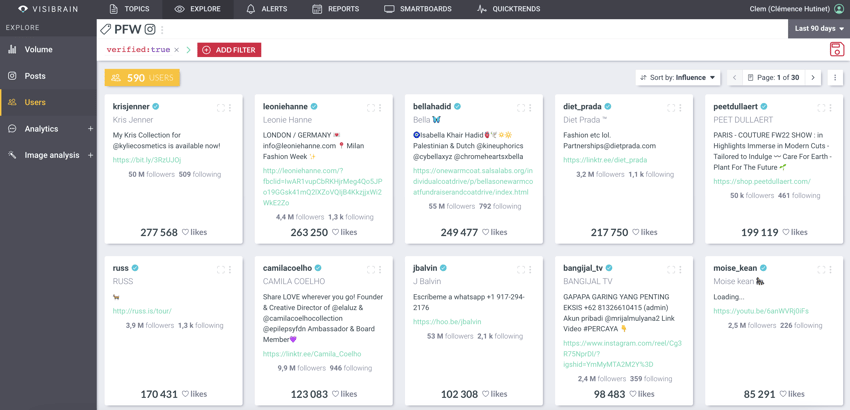
Task: Click the krisjenner username
Action: pyautogui.click(x=131, y=106)
